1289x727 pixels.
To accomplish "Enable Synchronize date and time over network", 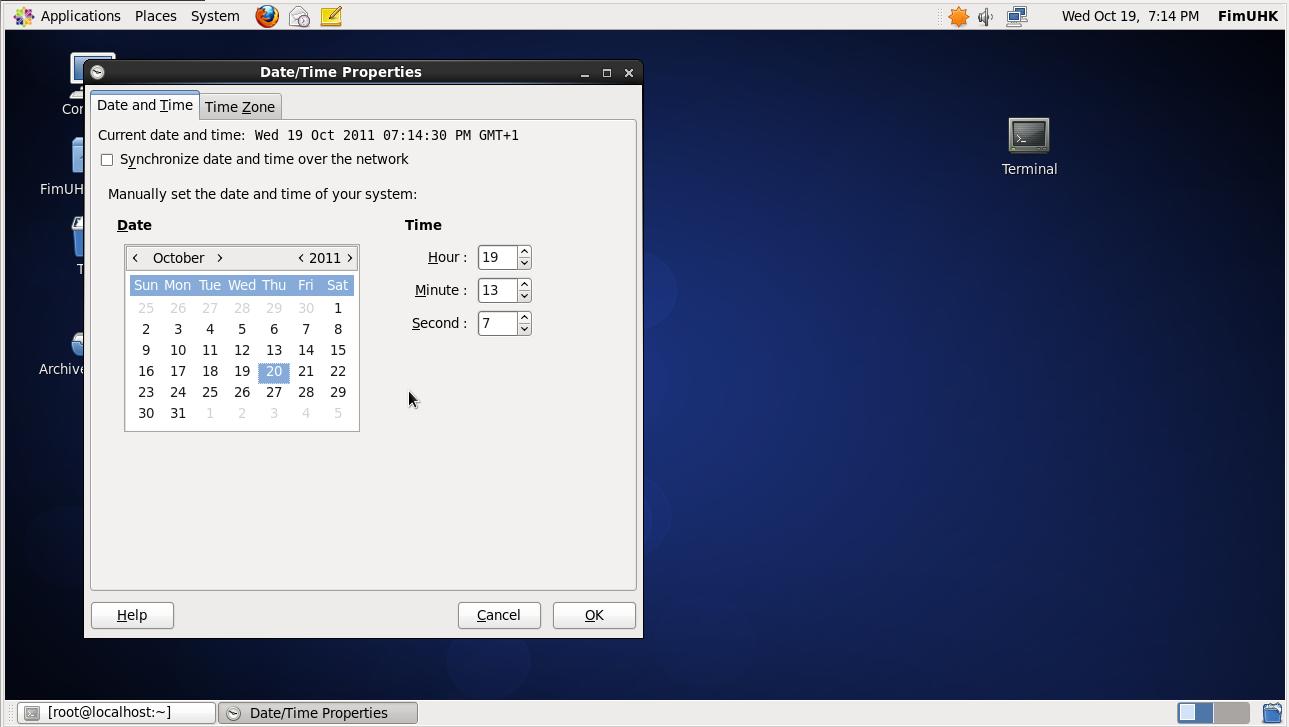I will [107, 160].
